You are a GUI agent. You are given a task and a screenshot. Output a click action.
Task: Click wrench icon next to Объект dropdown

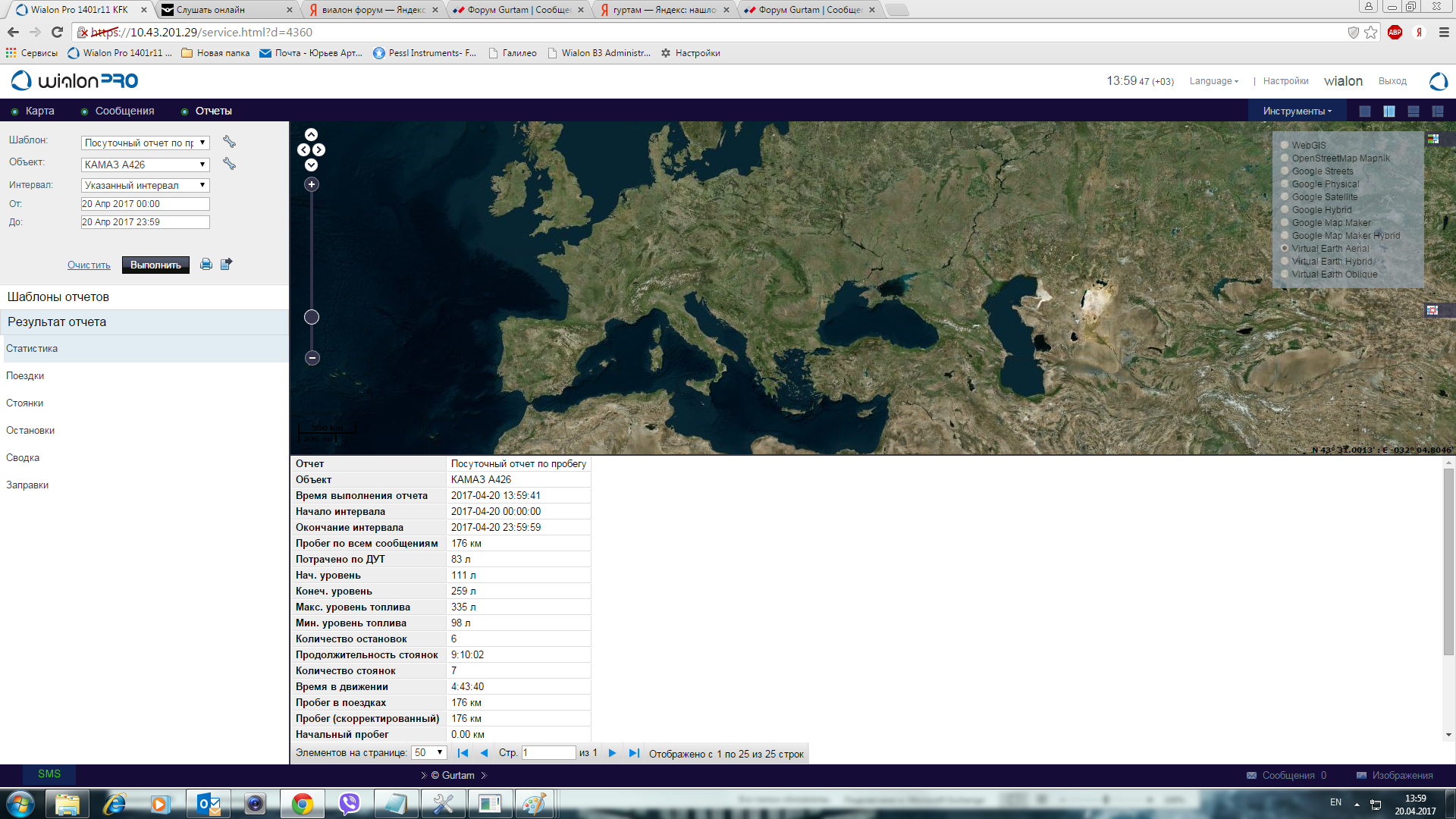point(229,164)
